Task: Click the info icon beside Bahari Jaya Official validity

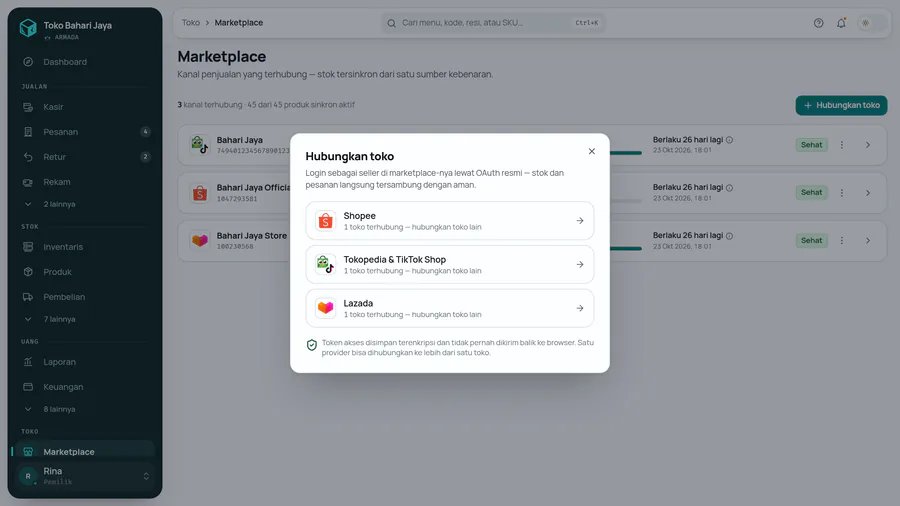Action: coord(730,188)
